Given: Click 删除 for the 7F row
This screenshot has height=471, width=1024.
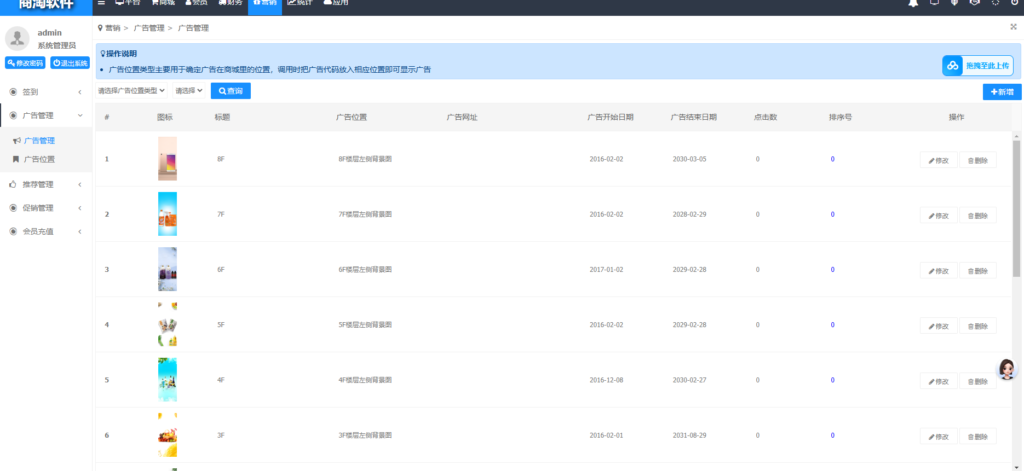Looking at the screenshot, I should coord(978,215).
